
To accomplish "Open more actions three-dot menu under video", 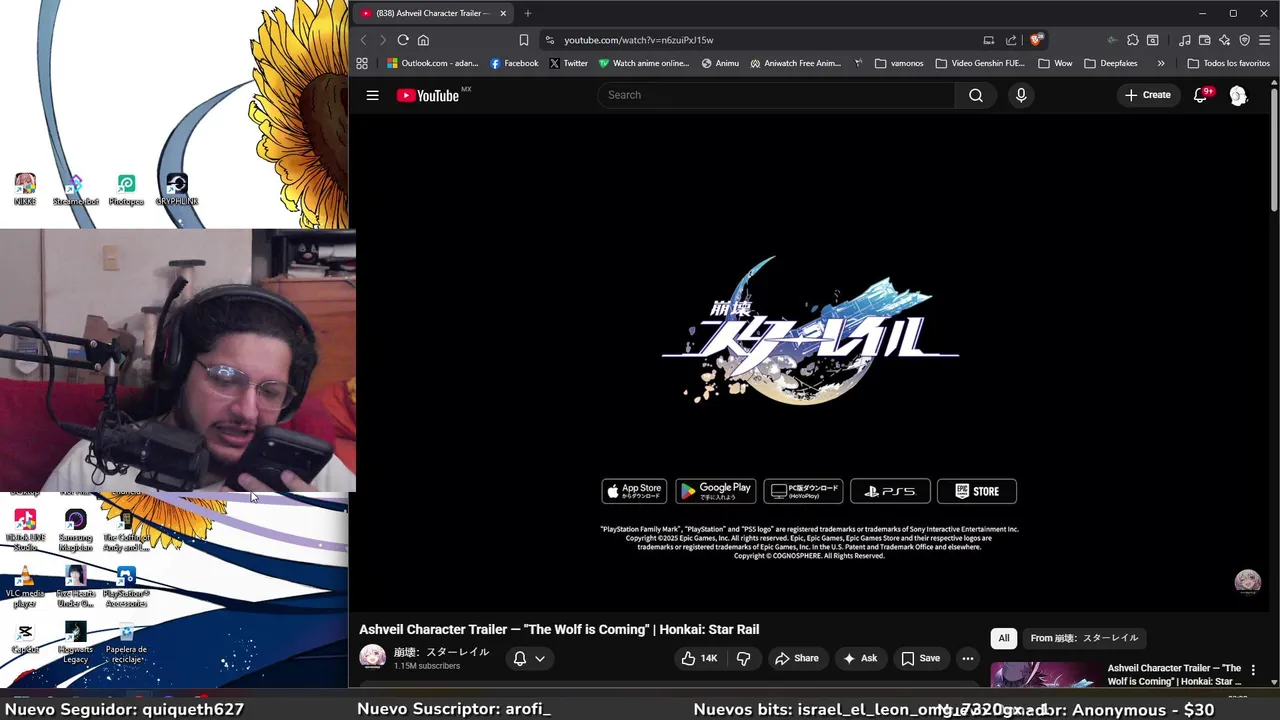I will pos(967,658).
